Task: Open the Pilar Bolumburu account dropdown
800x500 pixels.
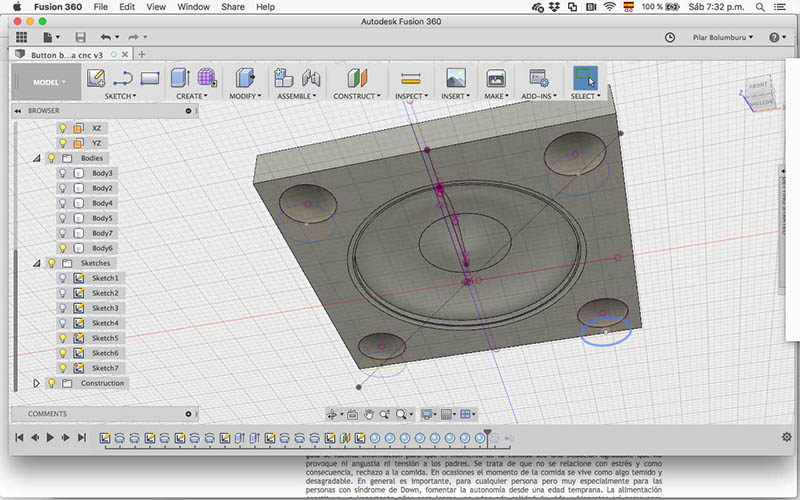Action: [x=722, y=37]
